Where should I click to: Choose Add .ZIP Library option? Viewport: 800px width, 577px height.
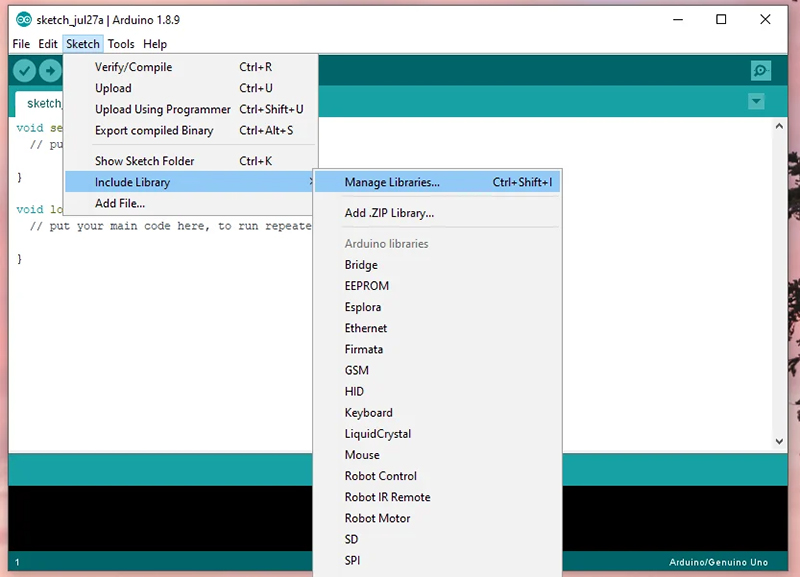pos(389,213)
